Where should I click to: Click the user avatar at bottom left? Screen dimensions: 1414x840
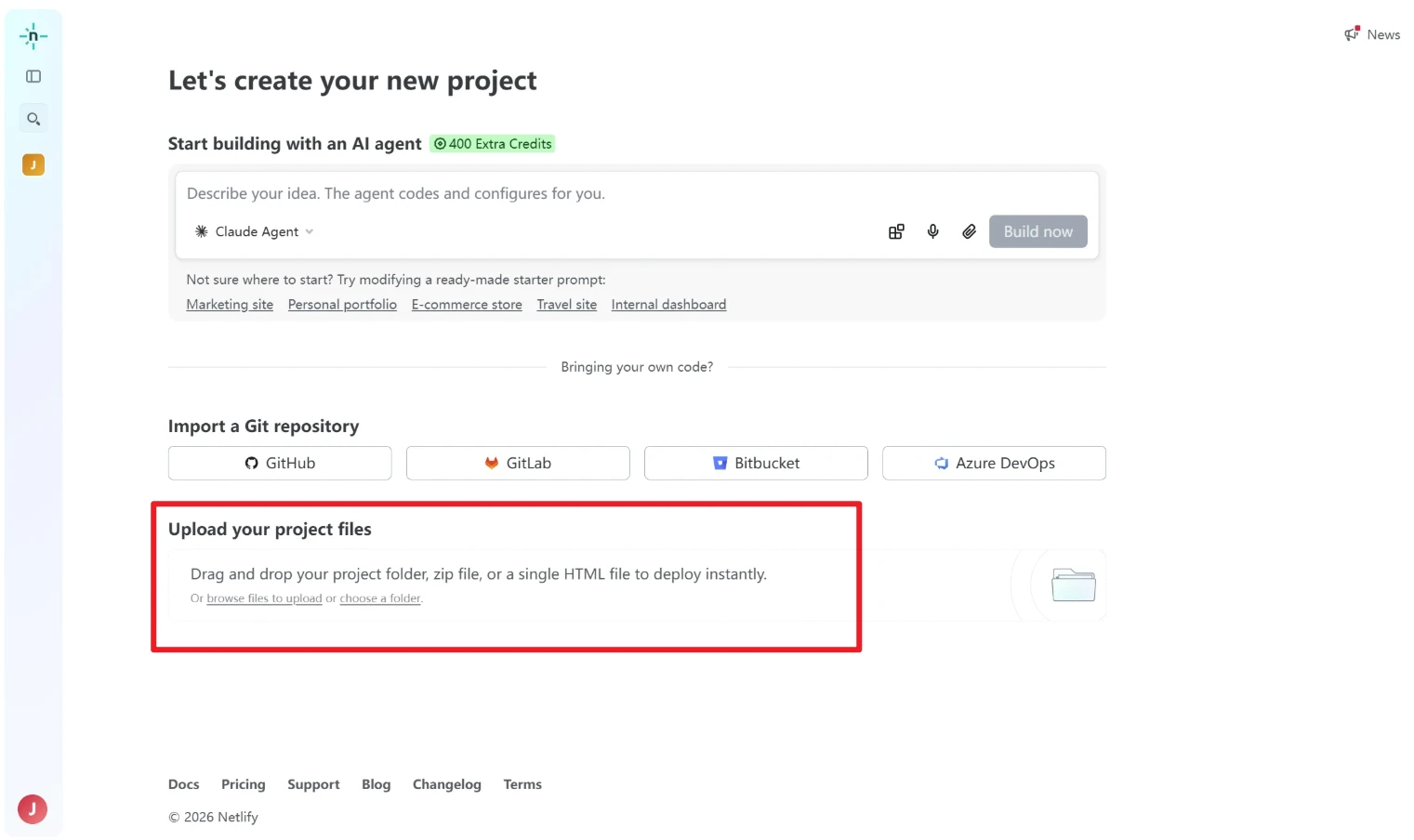tap(33, 808)
